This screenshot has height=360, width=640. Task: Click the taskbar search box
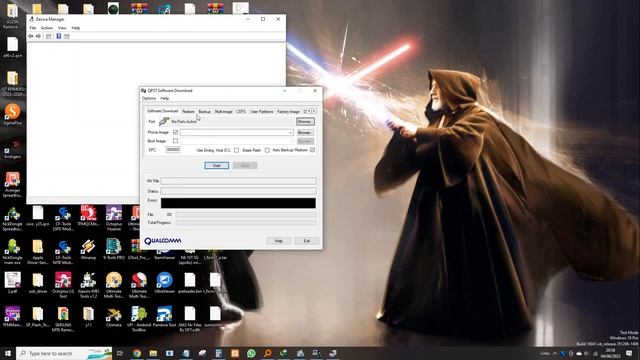(x=64, y=353)
